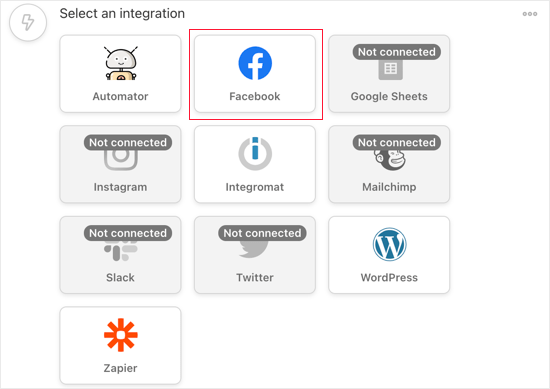Click the Not connected badge on Twitter

coord(262,233)
